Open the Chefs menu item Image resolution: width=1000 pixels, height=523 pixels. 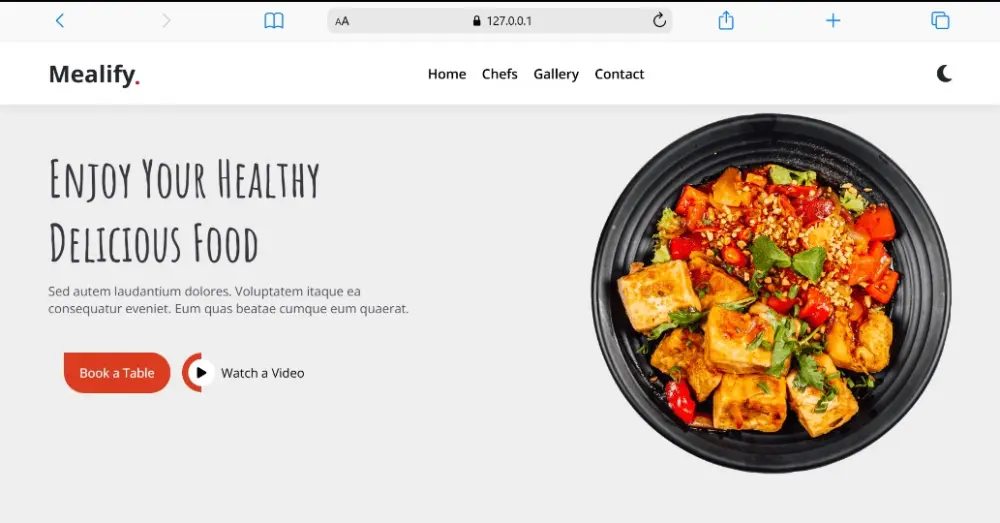click(x=499, y=74)
